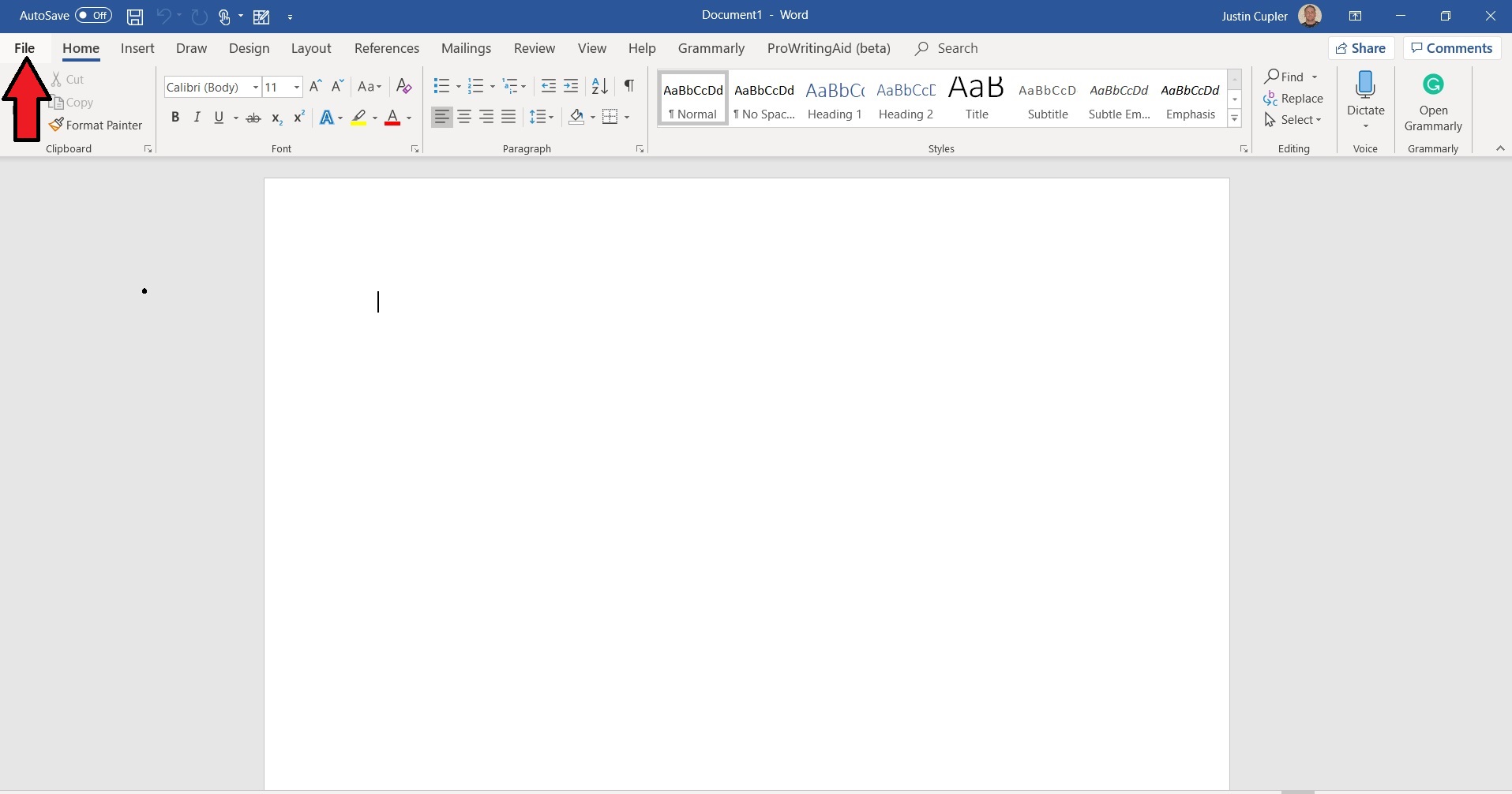Align text left
Viewport: 1512px width, 794px height.
coord(442,117)
